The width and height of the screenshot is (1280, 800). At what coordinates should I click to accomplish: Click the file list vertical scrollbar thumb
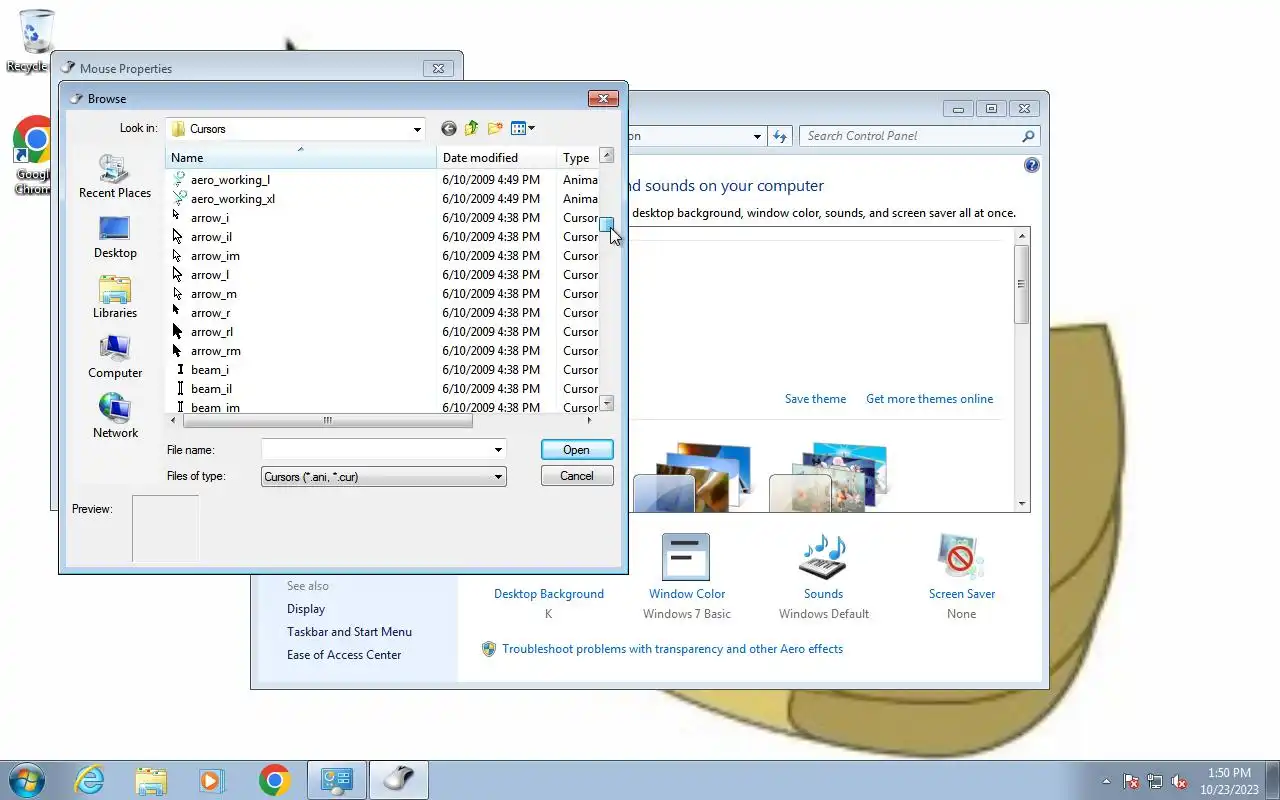click(606, 224)
